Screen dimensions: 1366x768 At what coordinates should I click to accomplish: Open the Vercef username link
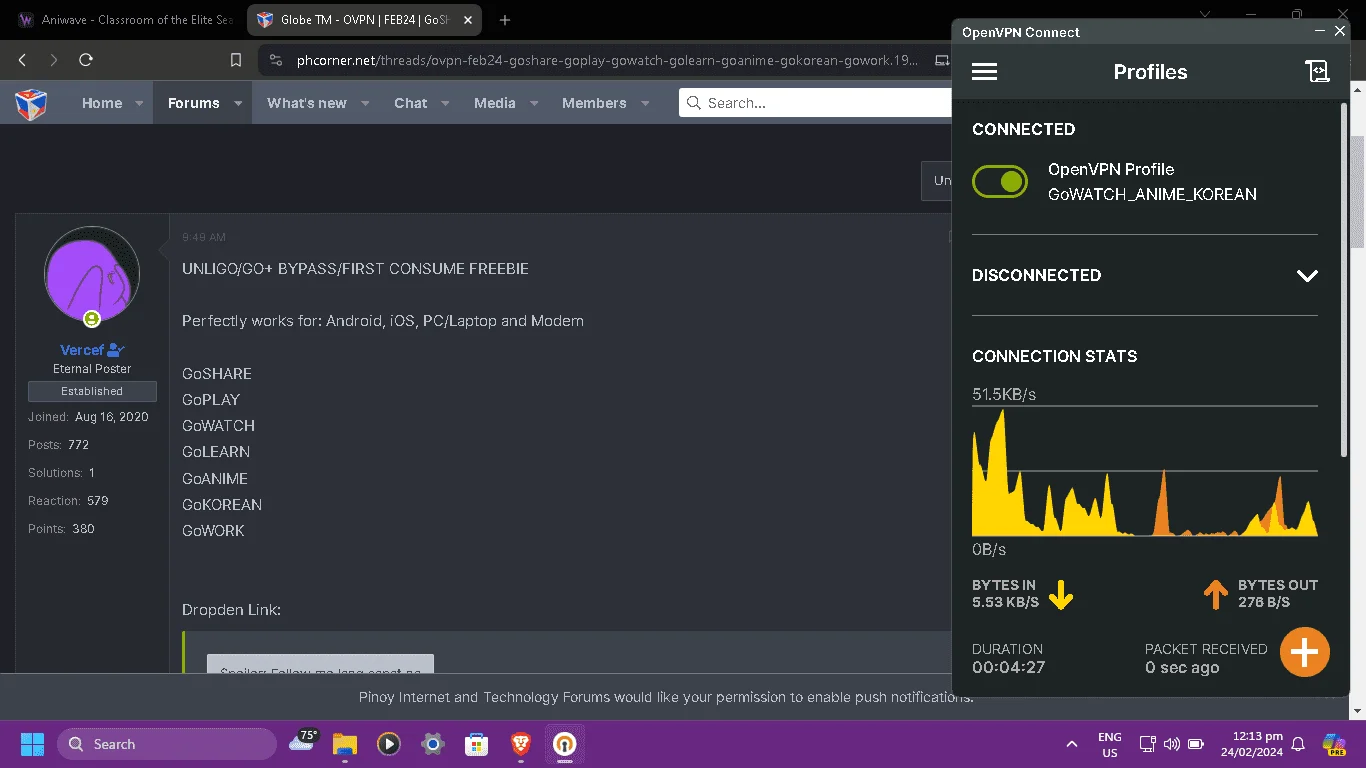click(x=82, y=350)
